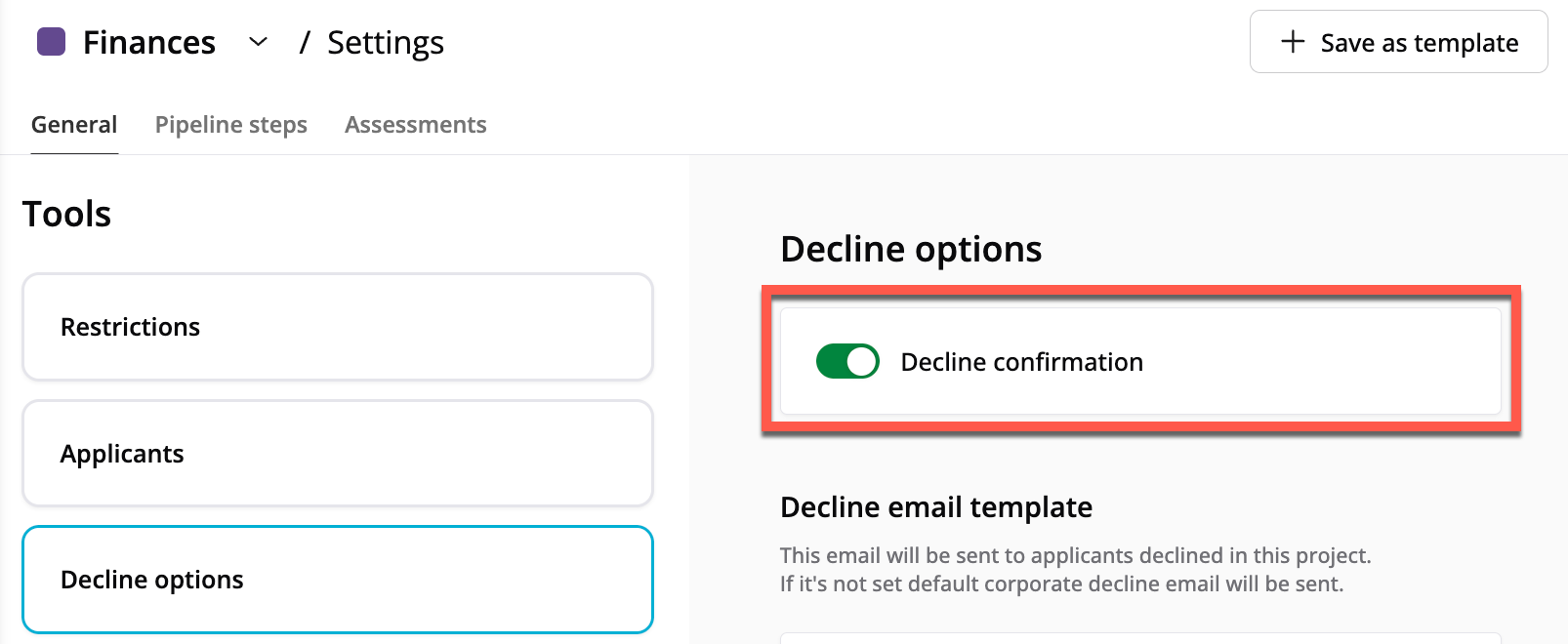The height and width of the screenshot is (644, 1568).
Task: Click the plus icon on Save as template
Action: 1293,42
